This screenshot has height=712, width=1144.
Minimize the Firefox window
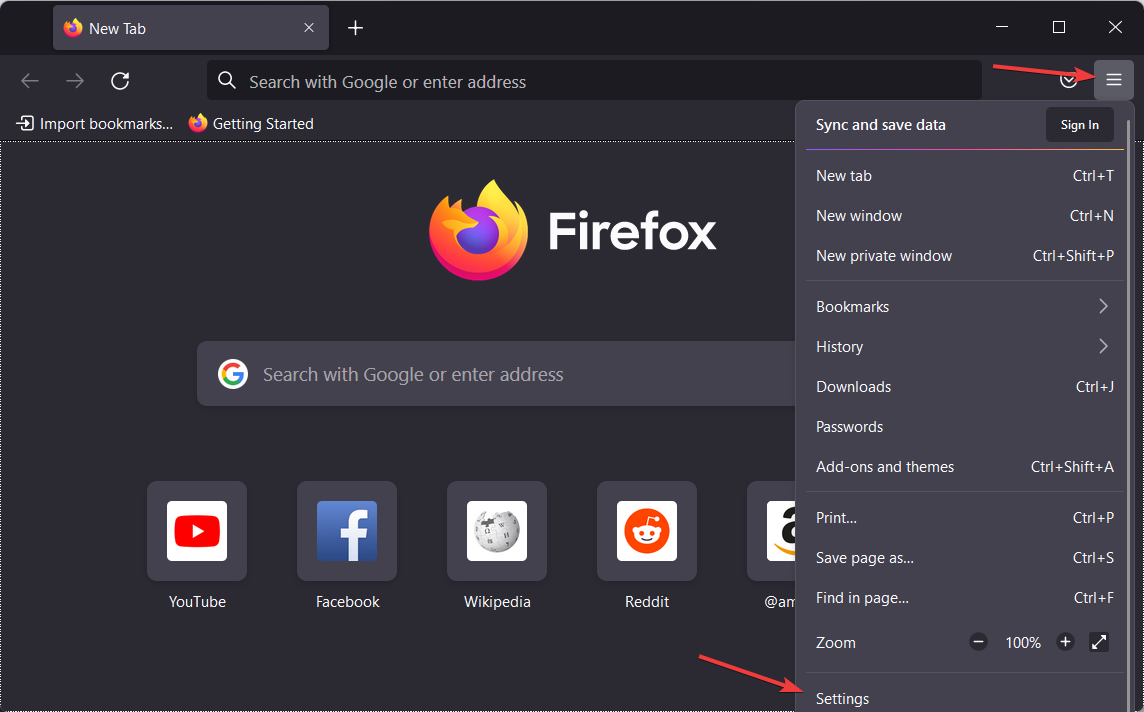coord(1002,27)
